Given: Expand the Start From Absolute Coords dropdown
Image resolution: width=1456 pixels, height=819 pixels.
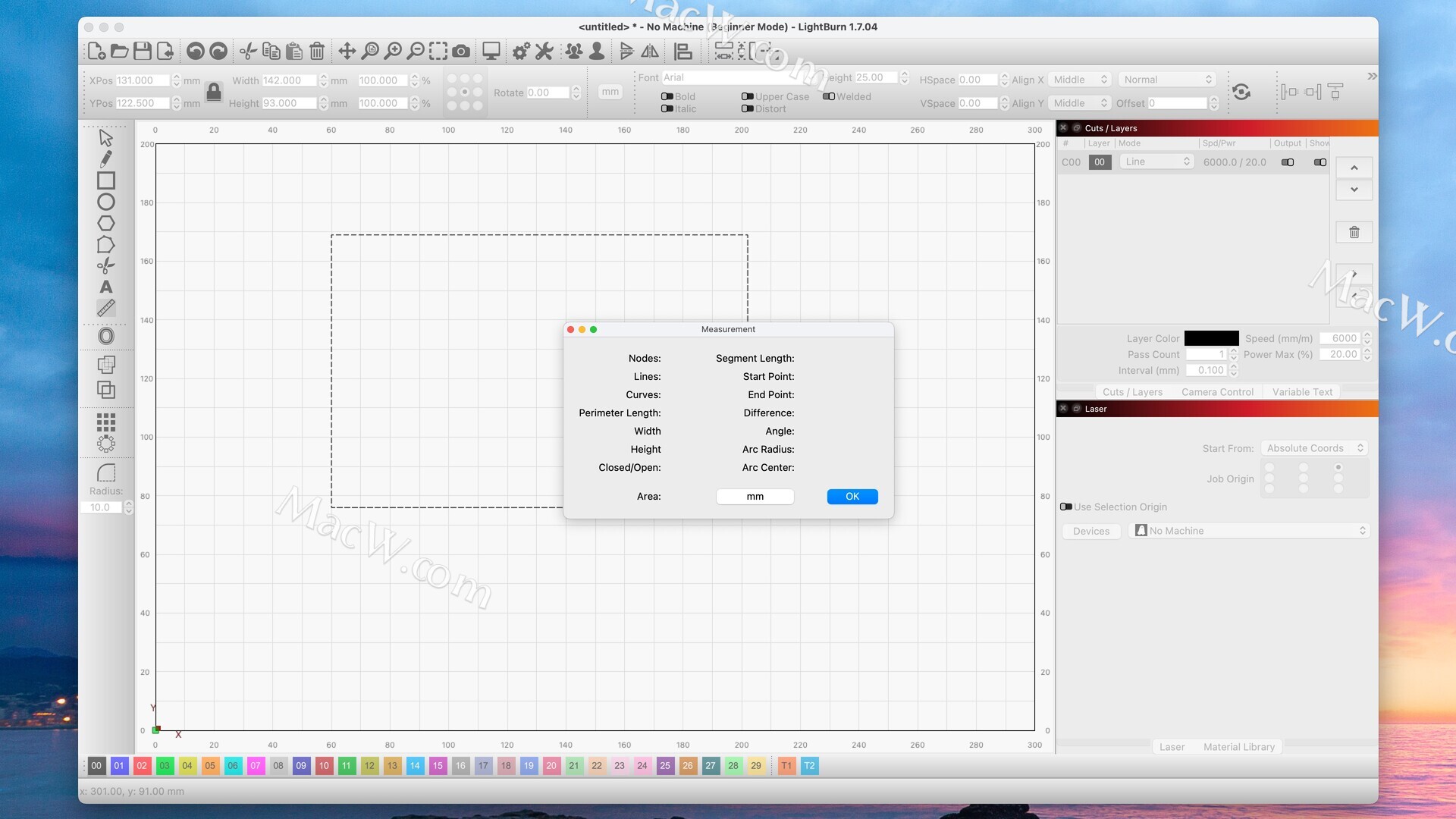Looking at the screenshot, I should (1314, 448).
